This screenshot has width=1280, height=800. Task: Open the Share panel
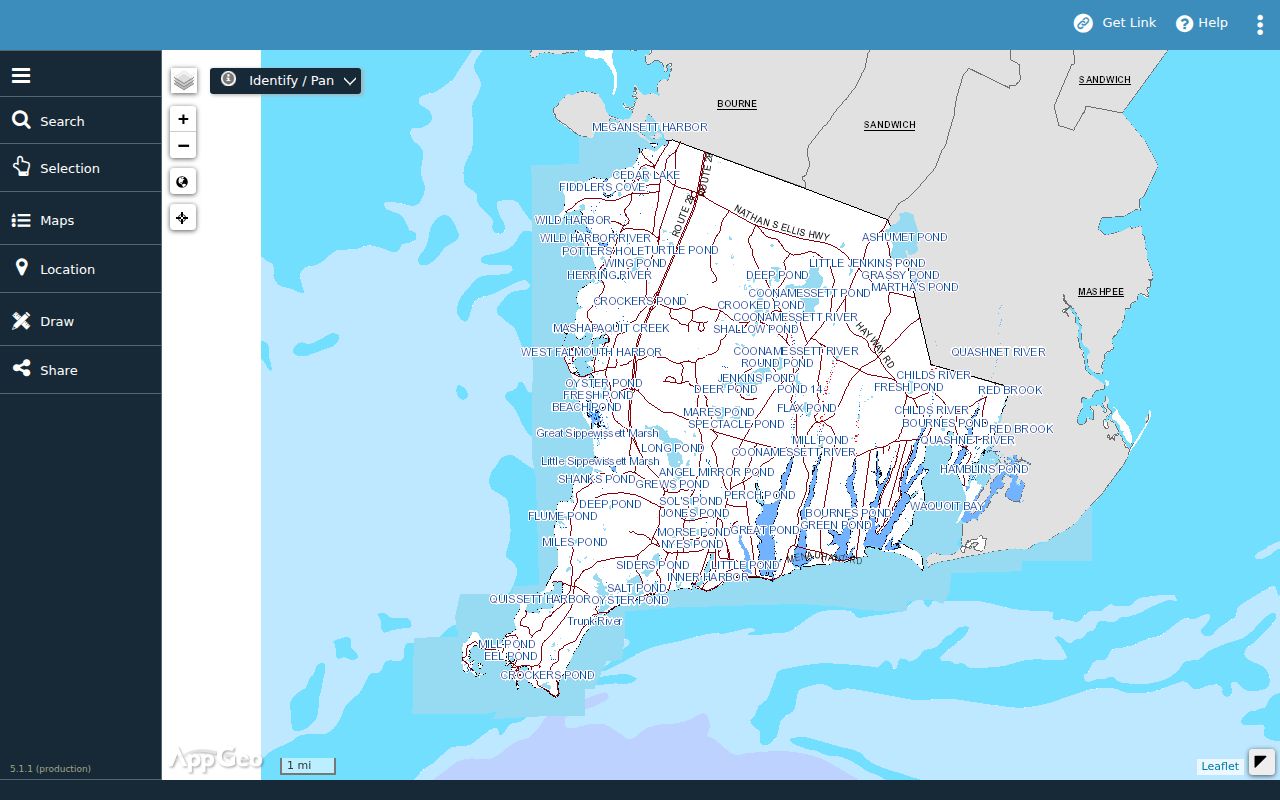(80, 370)
